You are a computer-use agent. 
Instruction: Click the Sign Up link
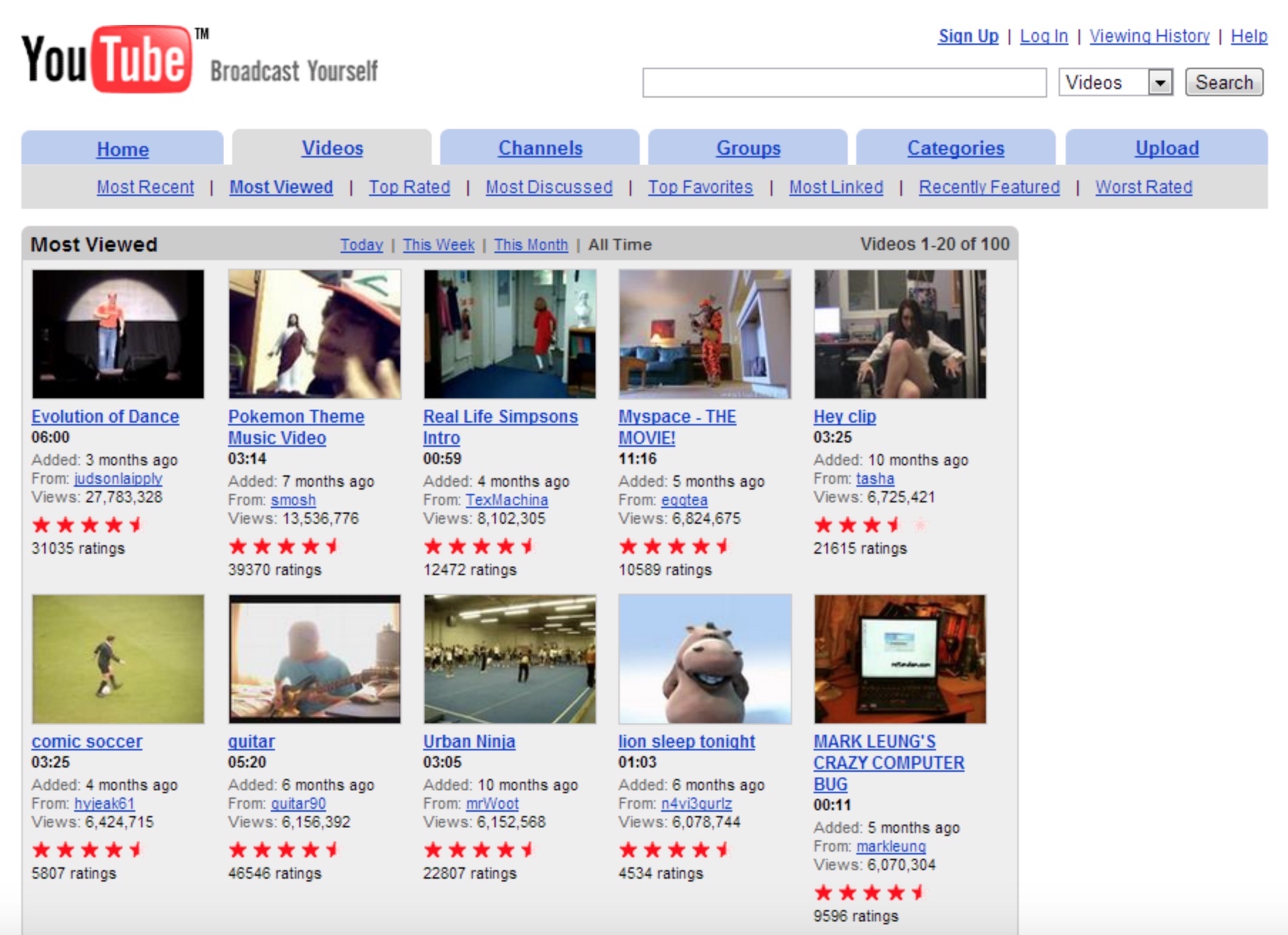[x=968, y=36]
